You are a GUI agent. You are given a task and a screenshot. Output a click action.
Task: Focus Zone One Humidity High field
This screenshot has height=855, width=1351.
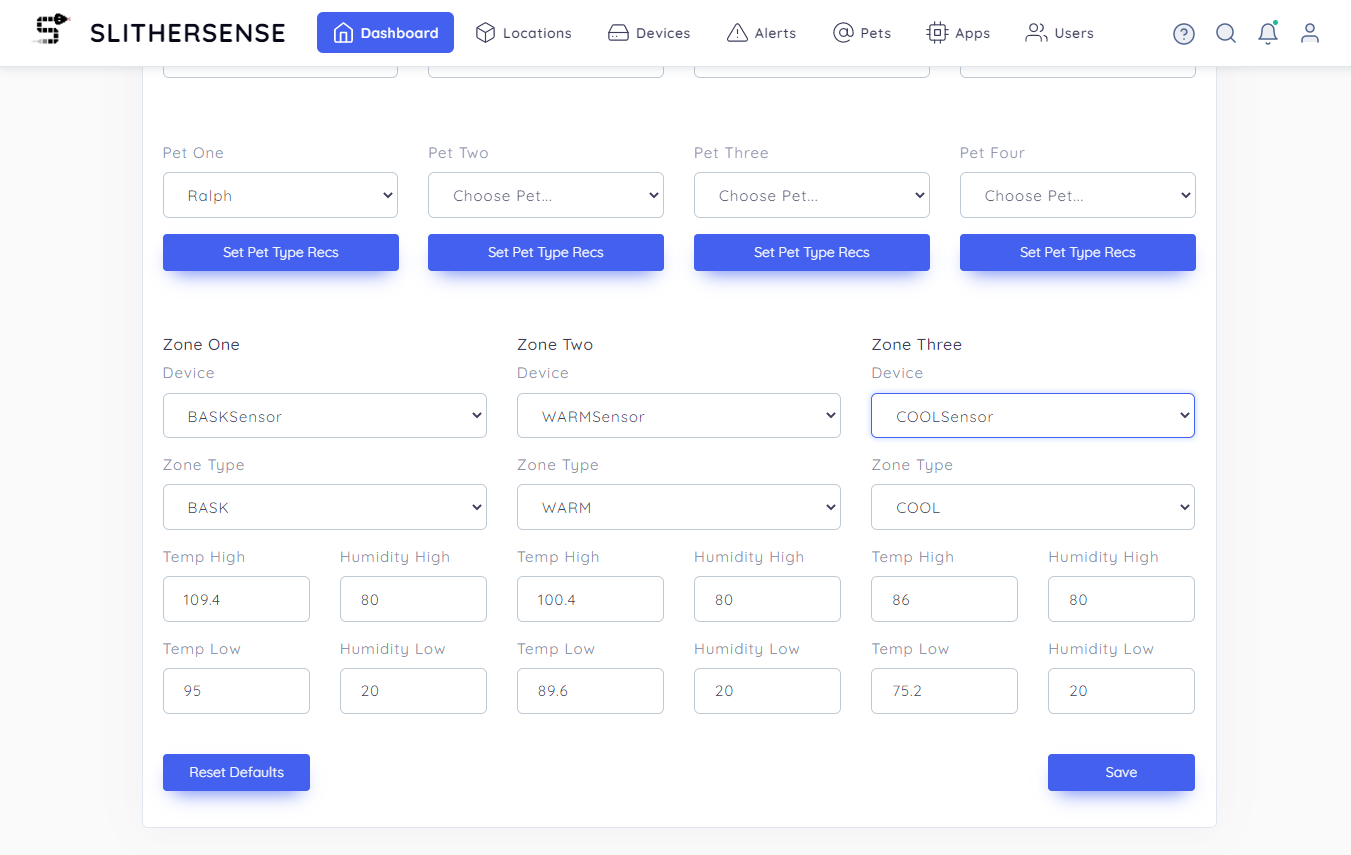pyautogui.click(x=413, y=599)
